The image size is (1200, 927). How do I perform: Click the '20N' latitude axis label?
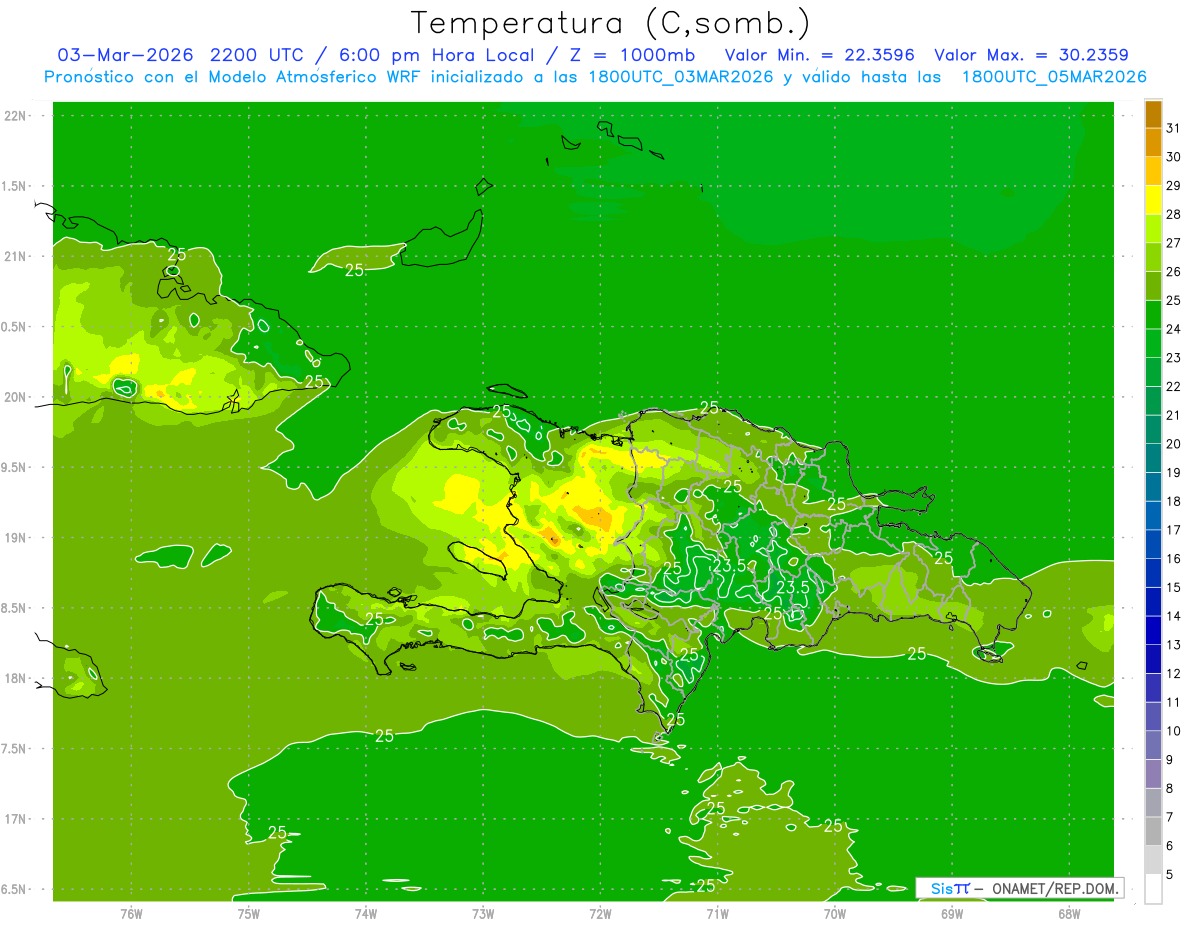(x=16, y=397)
